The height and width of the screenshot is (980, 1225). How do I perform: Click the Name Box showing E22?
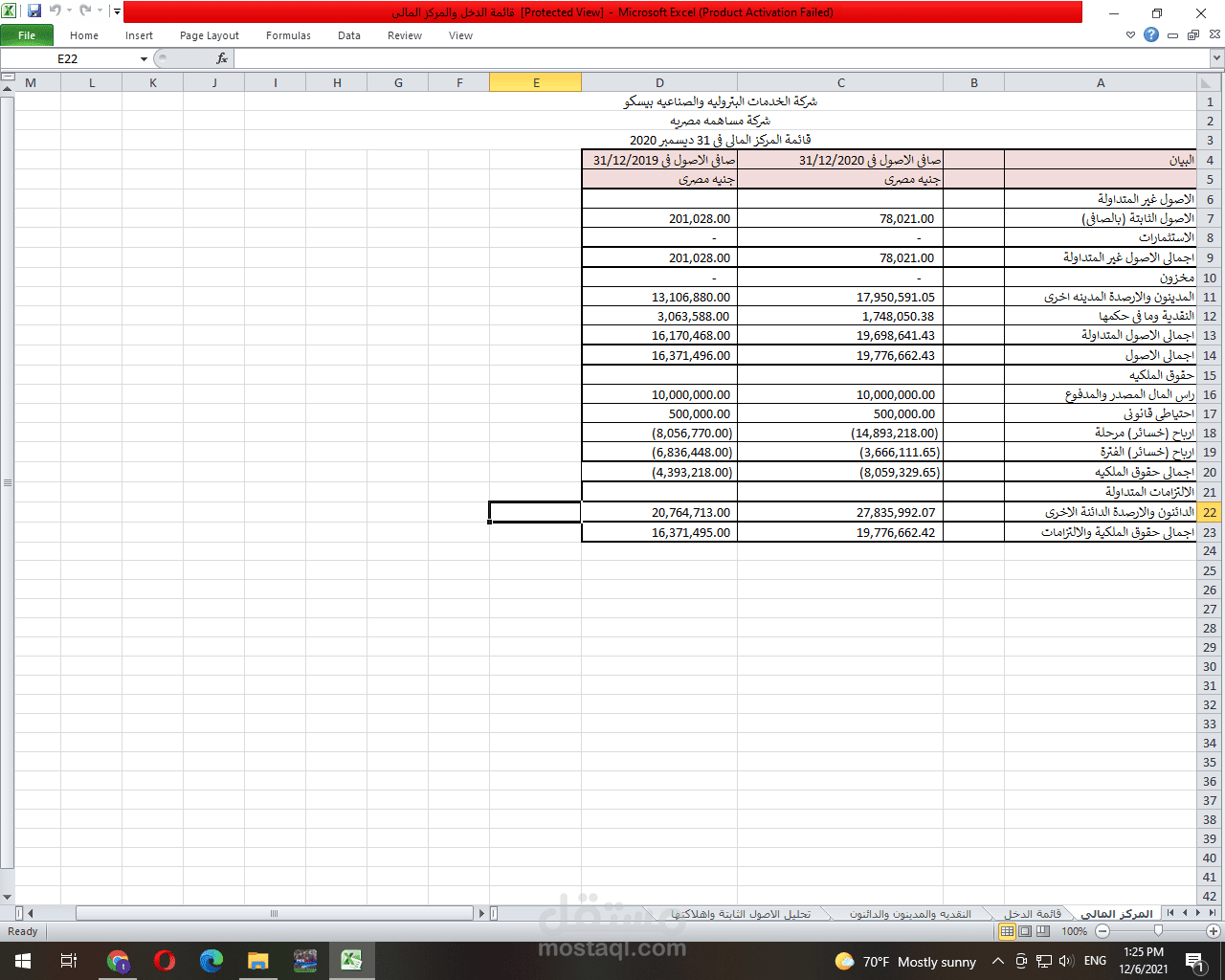pos(69,58)
